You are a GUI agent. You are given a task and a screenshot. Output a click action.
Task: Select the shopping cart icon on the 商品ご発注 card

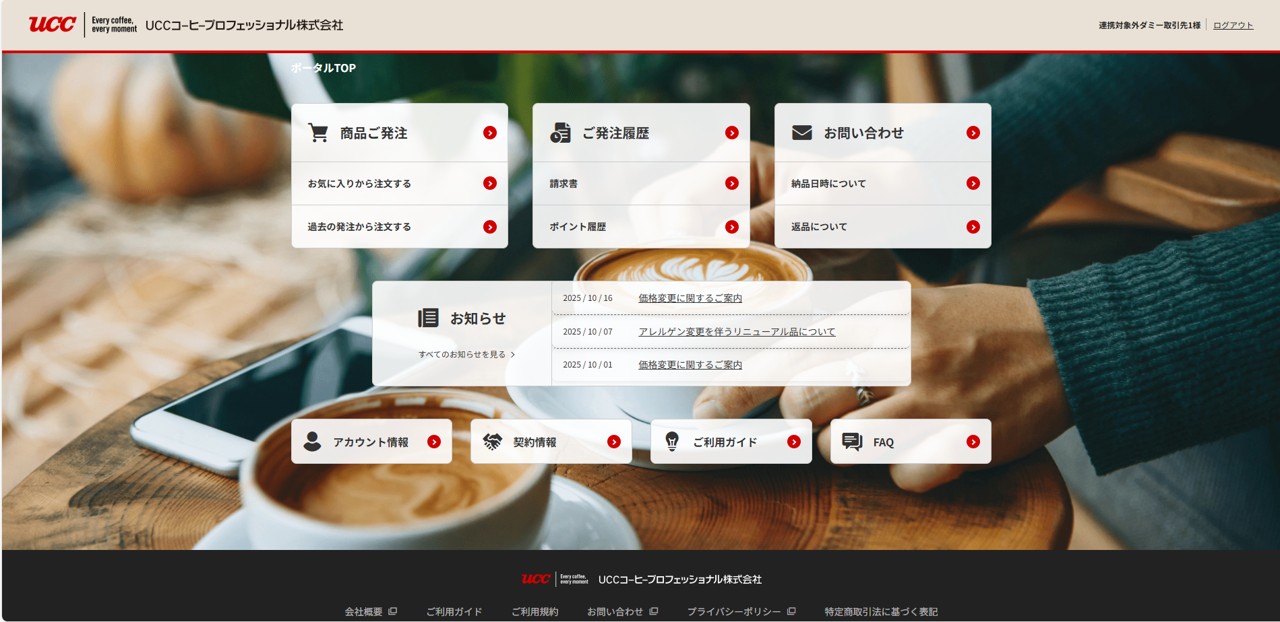318,131
